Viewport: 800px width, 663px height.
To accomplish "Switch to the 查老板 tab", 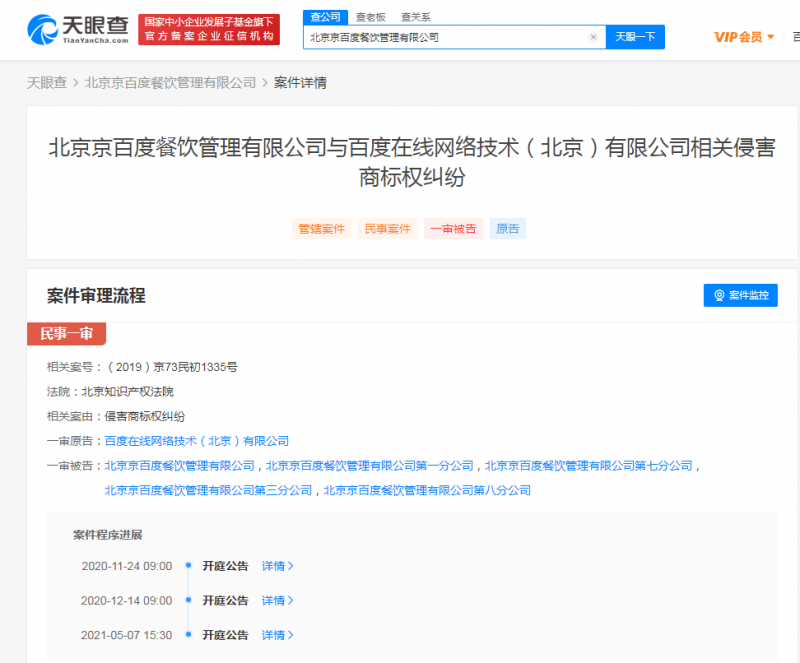I will [371, 17].
